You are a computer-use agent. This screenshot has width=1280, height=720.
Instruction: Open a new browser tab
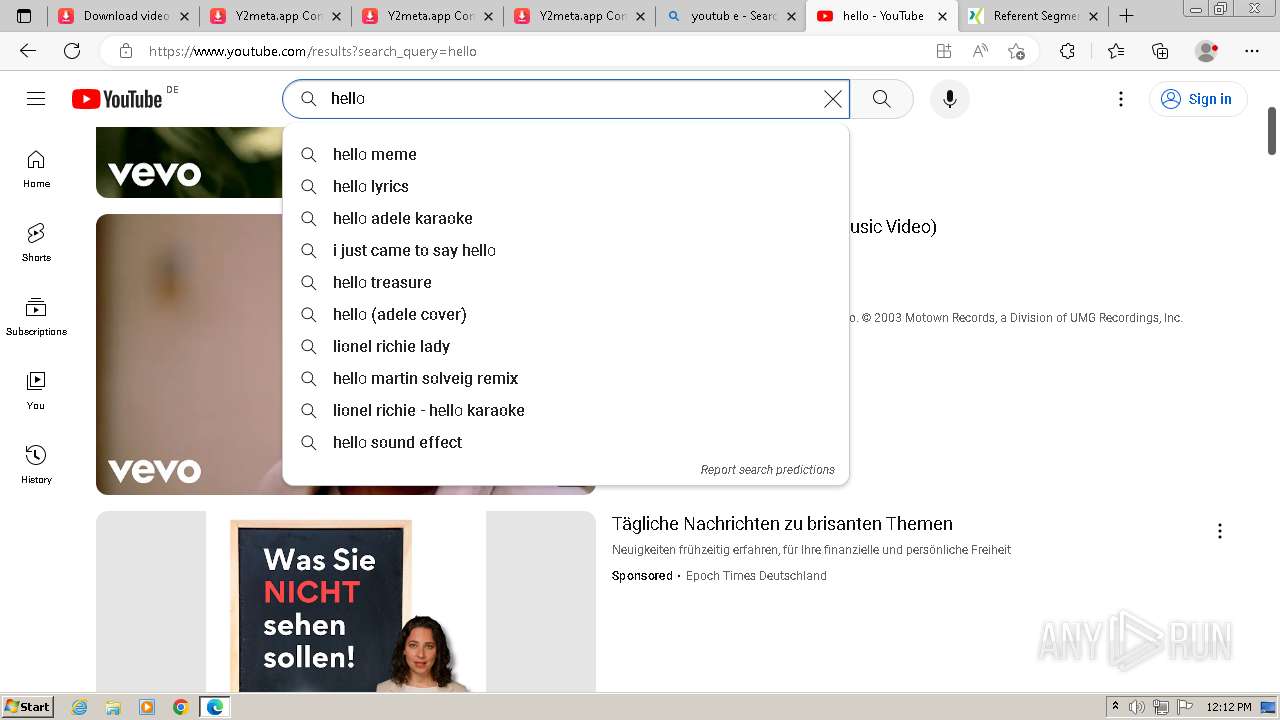pyautogui.click(x=1126, y=16)
